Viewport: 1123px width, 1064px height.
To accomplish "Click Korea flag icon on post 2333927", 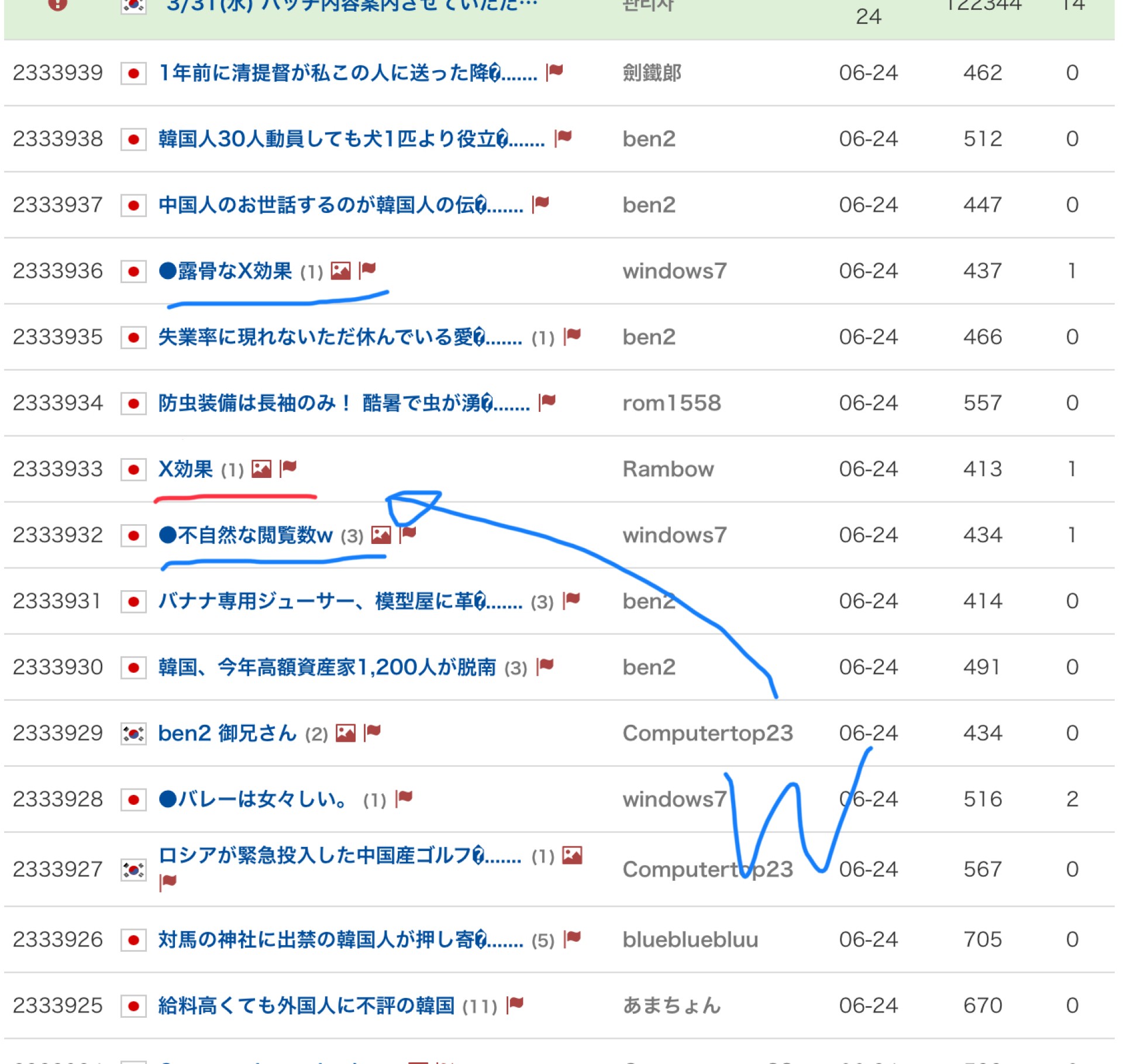I will point(133,870).
